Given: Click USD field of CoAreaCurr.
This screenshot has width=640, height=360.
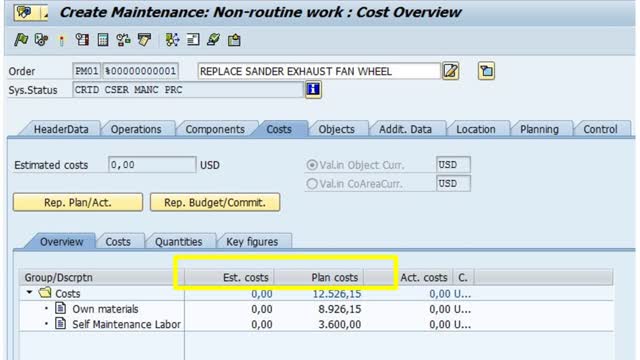Looking at the screenshot, I should point(453,184).
